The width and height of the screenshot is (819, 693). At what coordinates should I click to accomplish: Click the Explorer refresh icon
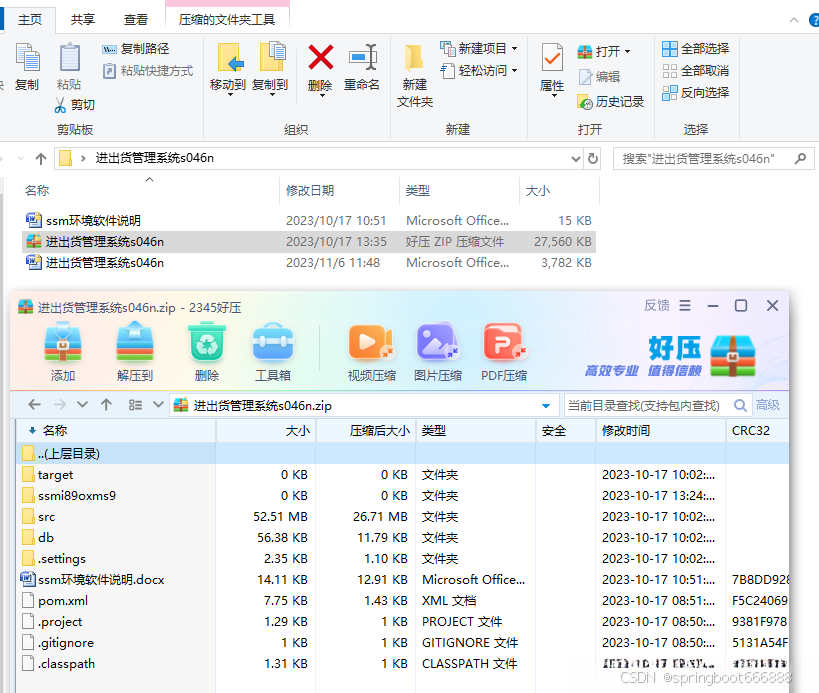pyautogui.click(x=592, y=158)
